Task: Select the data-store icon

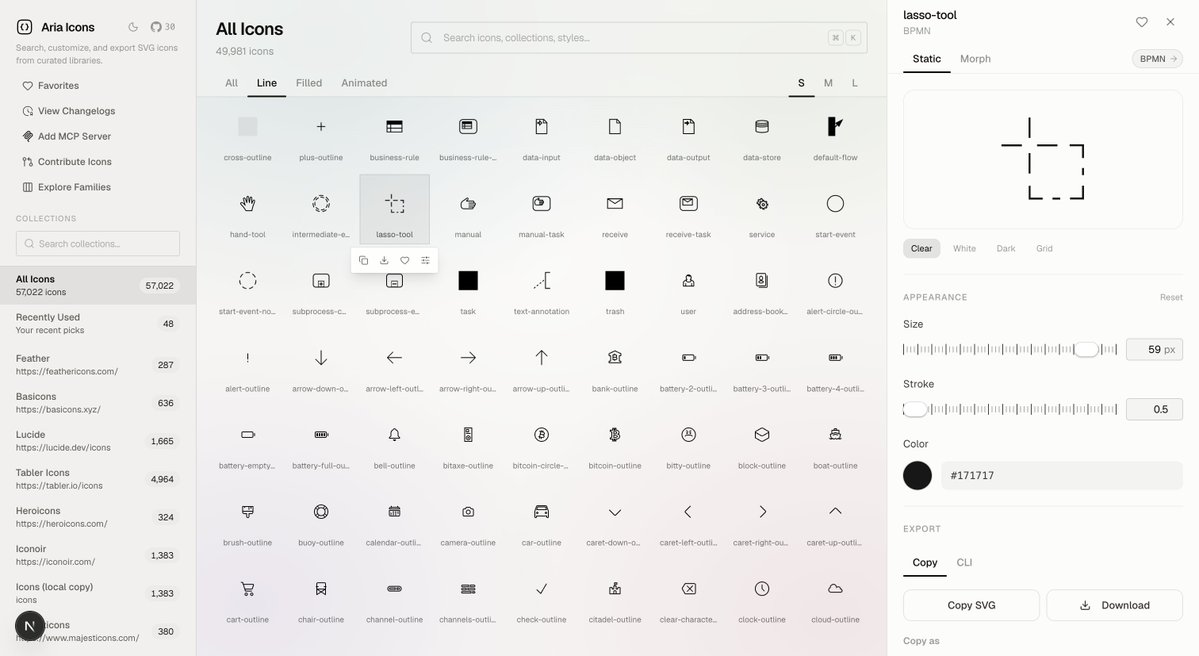Action: (762, 133)
